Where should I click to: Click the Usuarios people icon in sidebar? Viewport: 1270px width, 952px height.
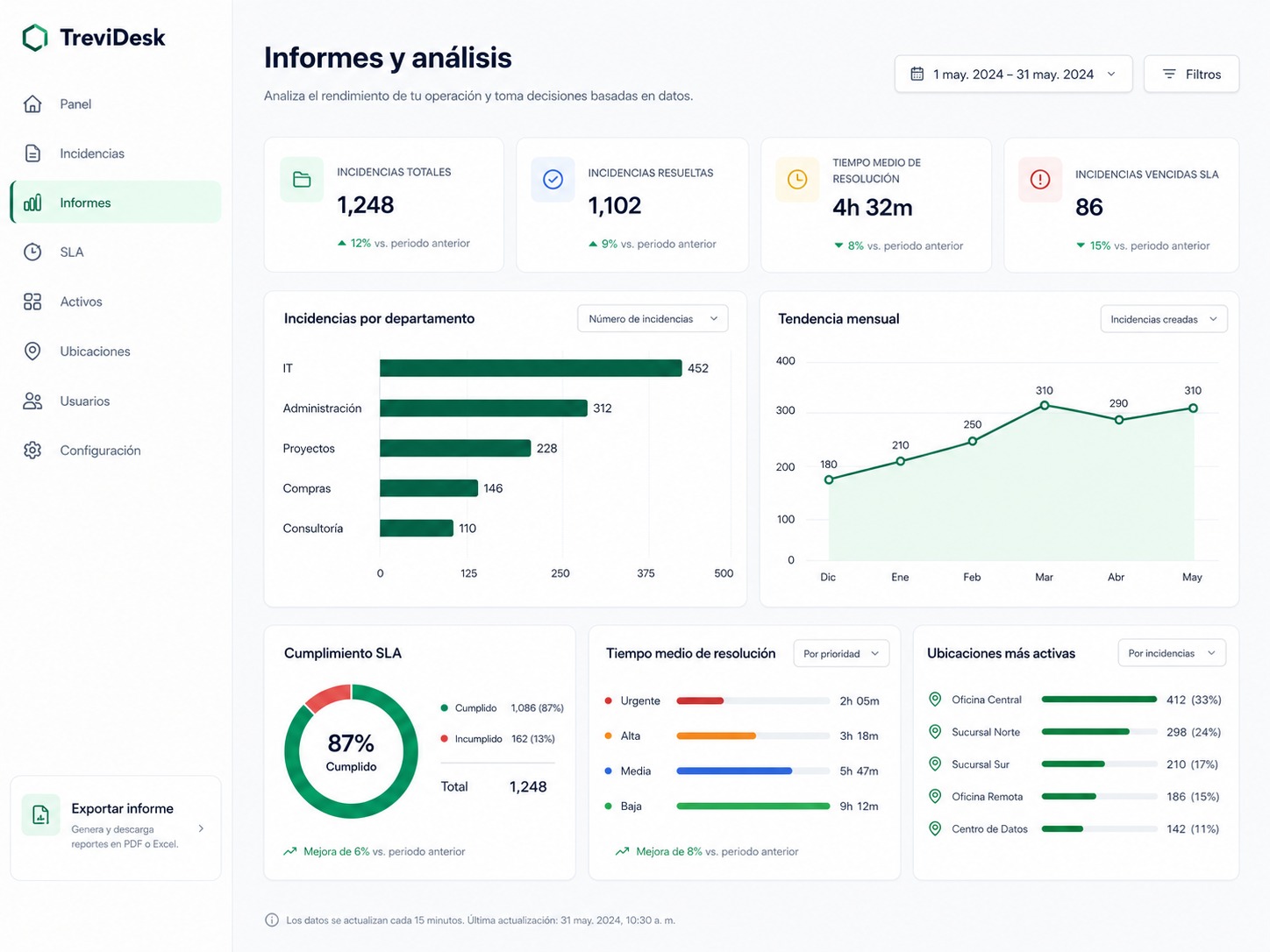point(32,401)
